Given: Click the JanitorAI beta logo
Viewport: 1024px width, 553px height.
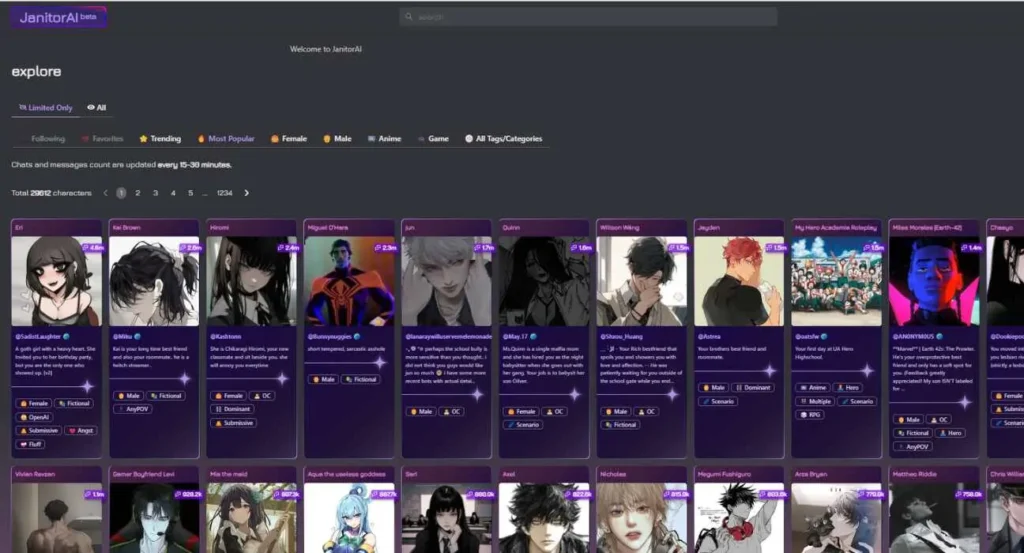Looking at the screenshot, I should [x=58, y=17].
